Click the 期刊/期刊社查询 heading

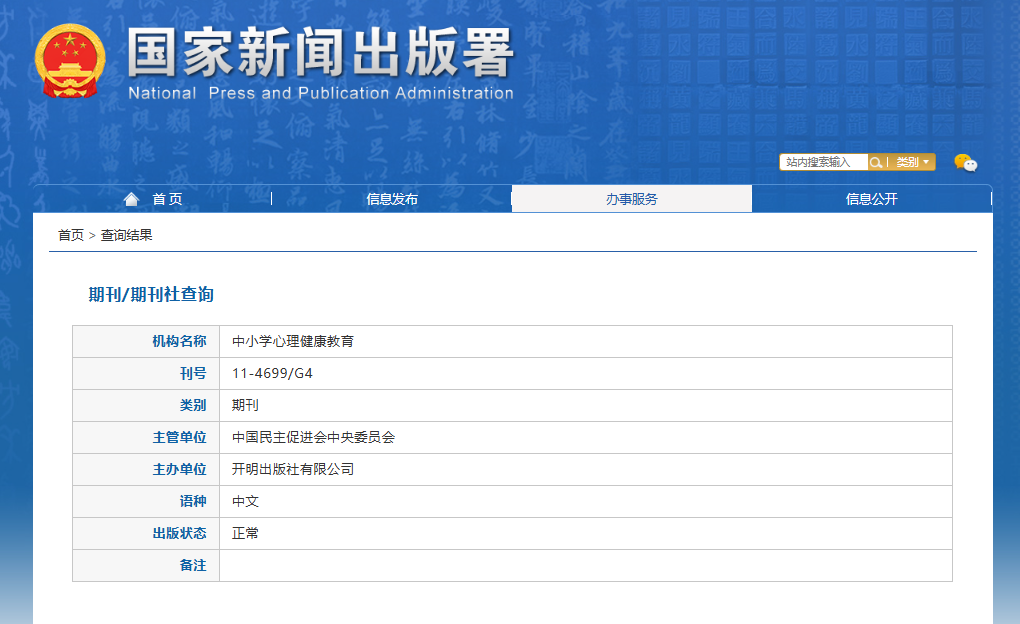tap(151, 294)
